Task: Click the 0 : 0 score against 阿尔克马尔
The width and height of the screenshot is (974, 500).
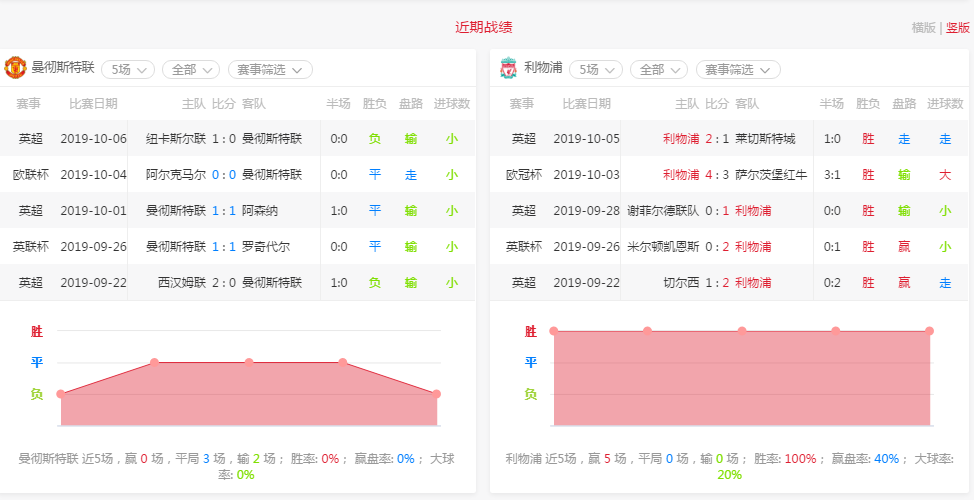Action: coord(224,175)
